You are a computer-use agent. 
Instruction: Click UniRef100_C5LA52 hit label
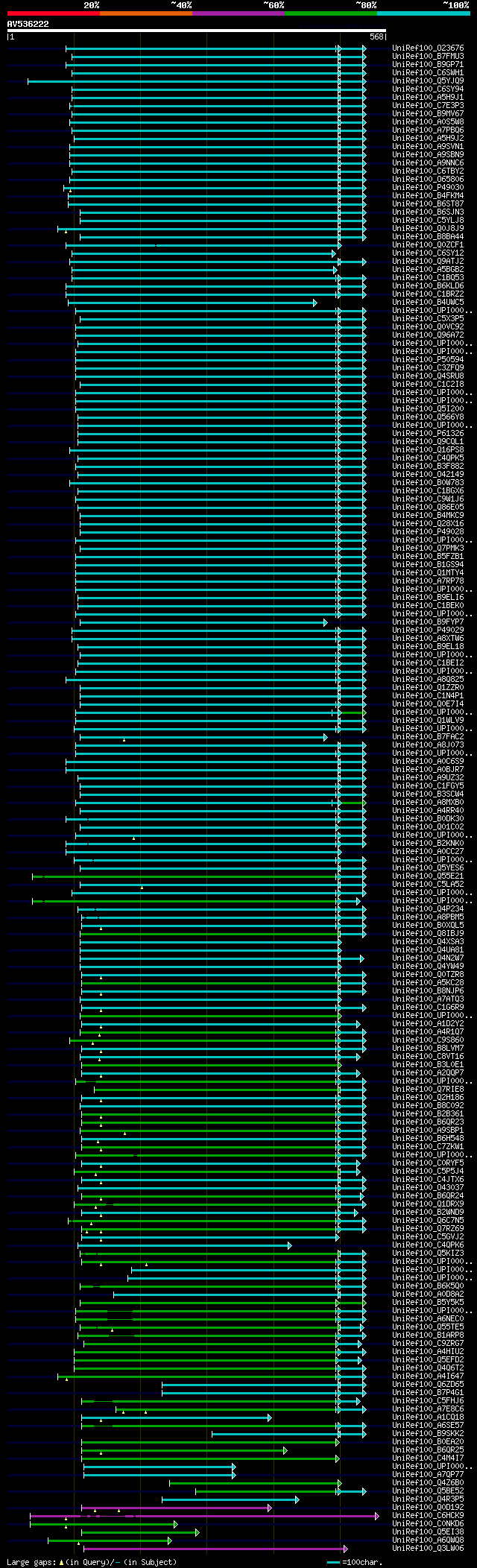pyautogui.click(x=428, y=884)
